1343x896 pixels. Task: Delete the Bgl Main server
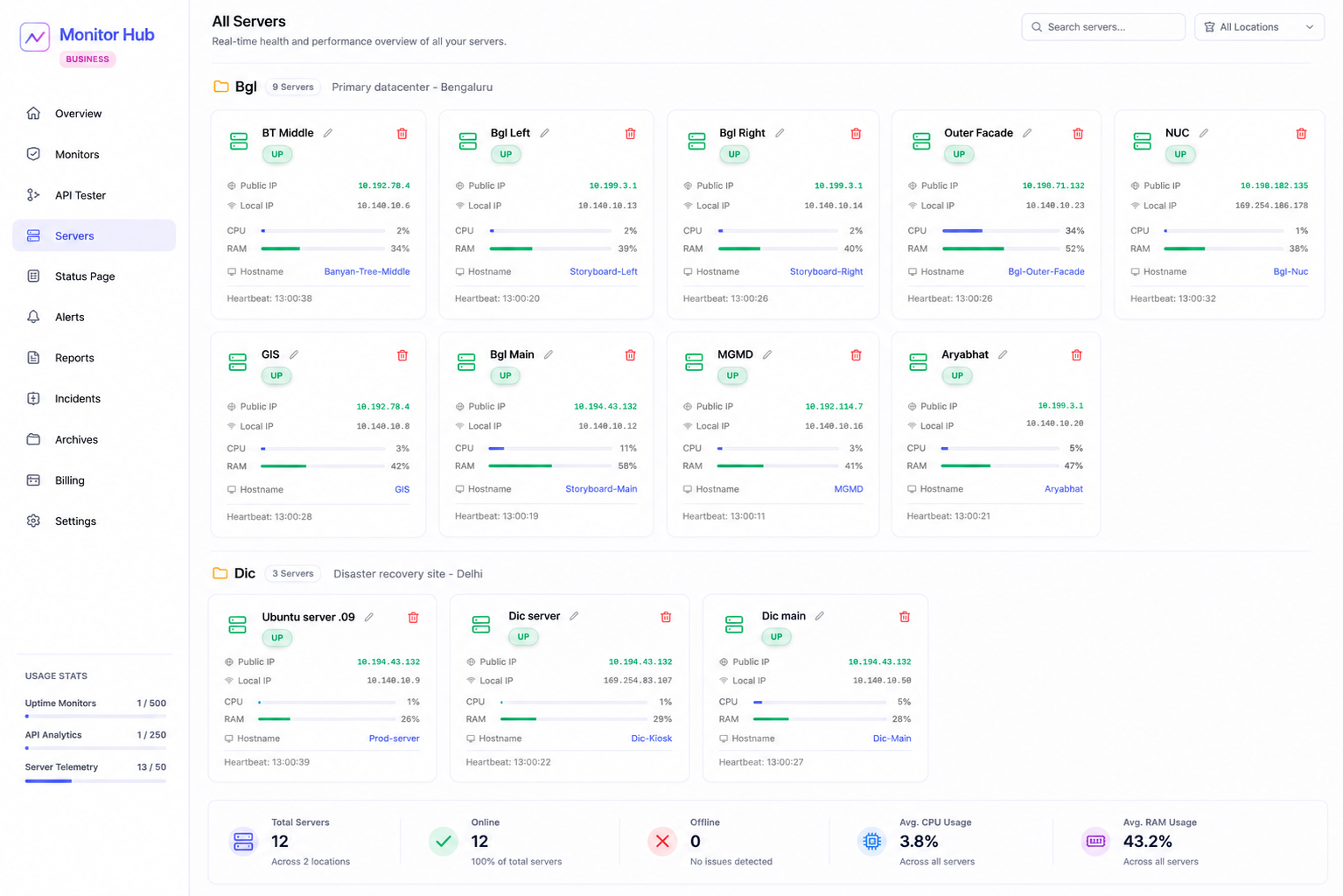[630, 355]
